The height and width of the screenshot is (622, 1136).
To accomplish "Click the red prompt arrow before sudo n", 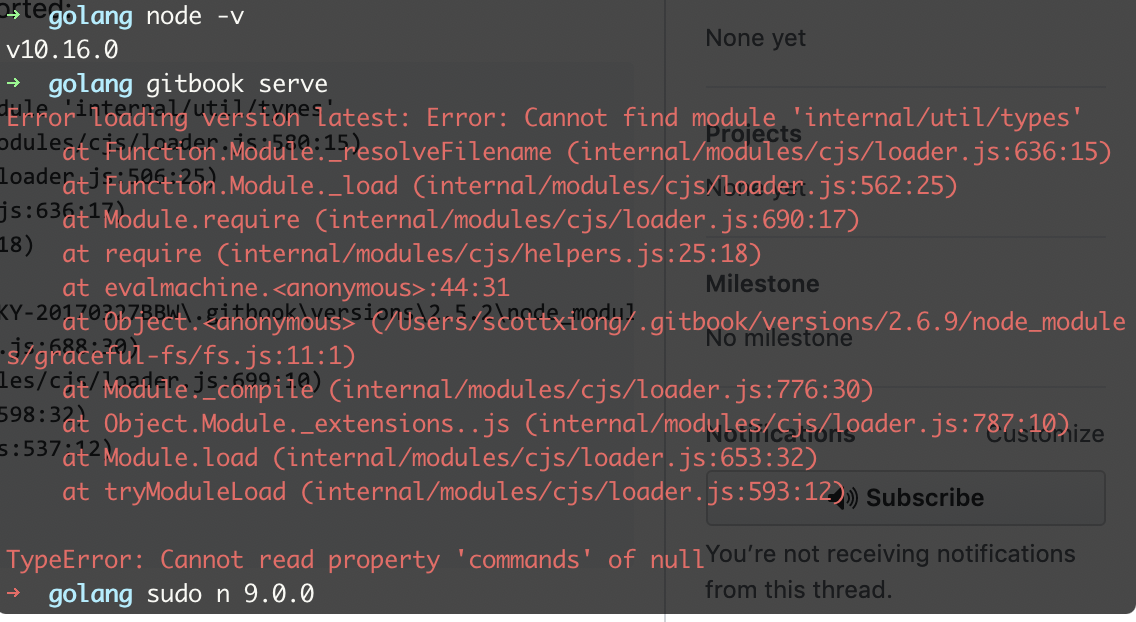I will point(12,593).
